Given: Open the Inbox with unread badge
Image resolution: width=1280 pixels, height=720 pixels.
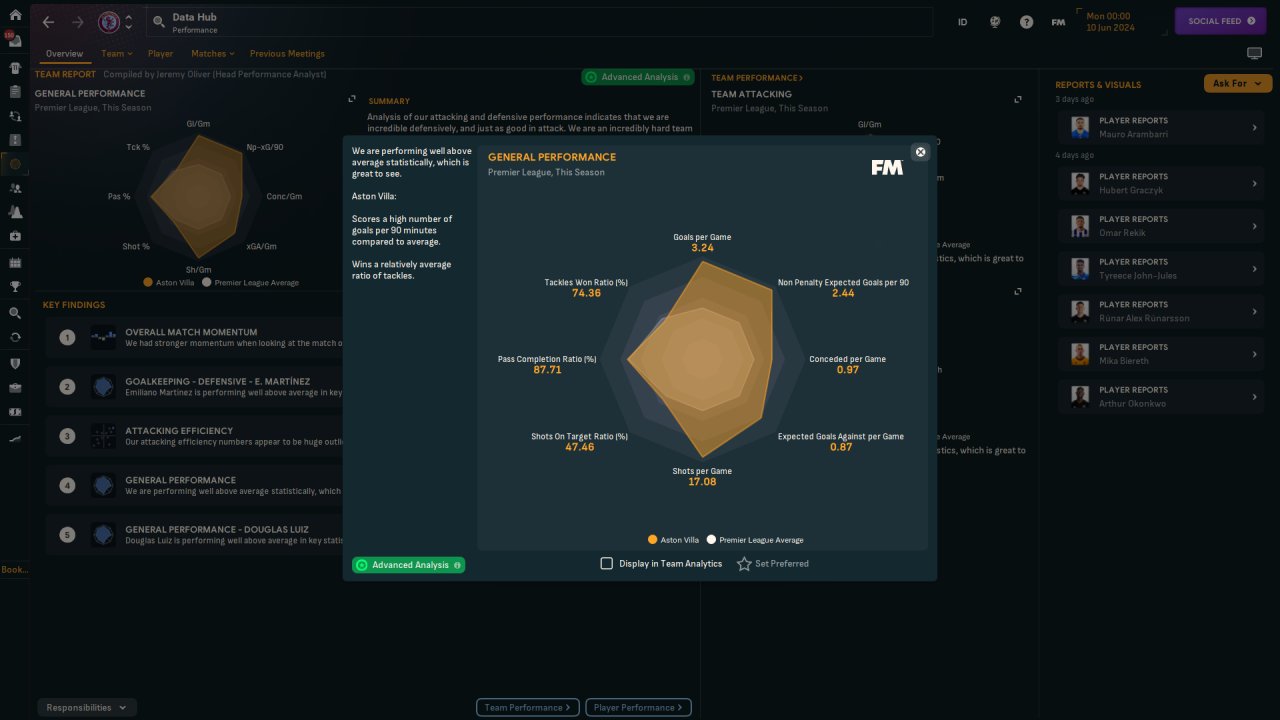Looking at the screenshot, I should pos(15,42).
